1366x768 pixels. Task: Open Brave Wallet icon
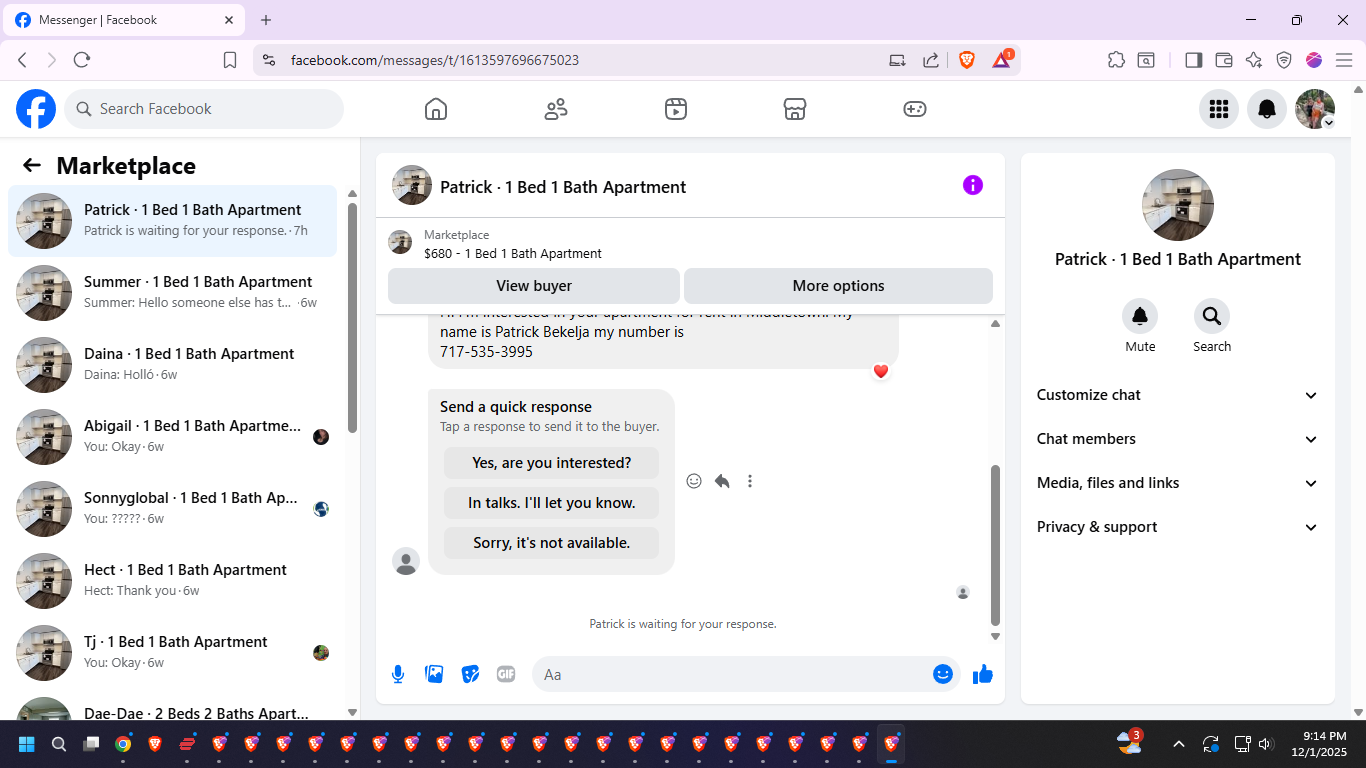tap(1223, 60)
